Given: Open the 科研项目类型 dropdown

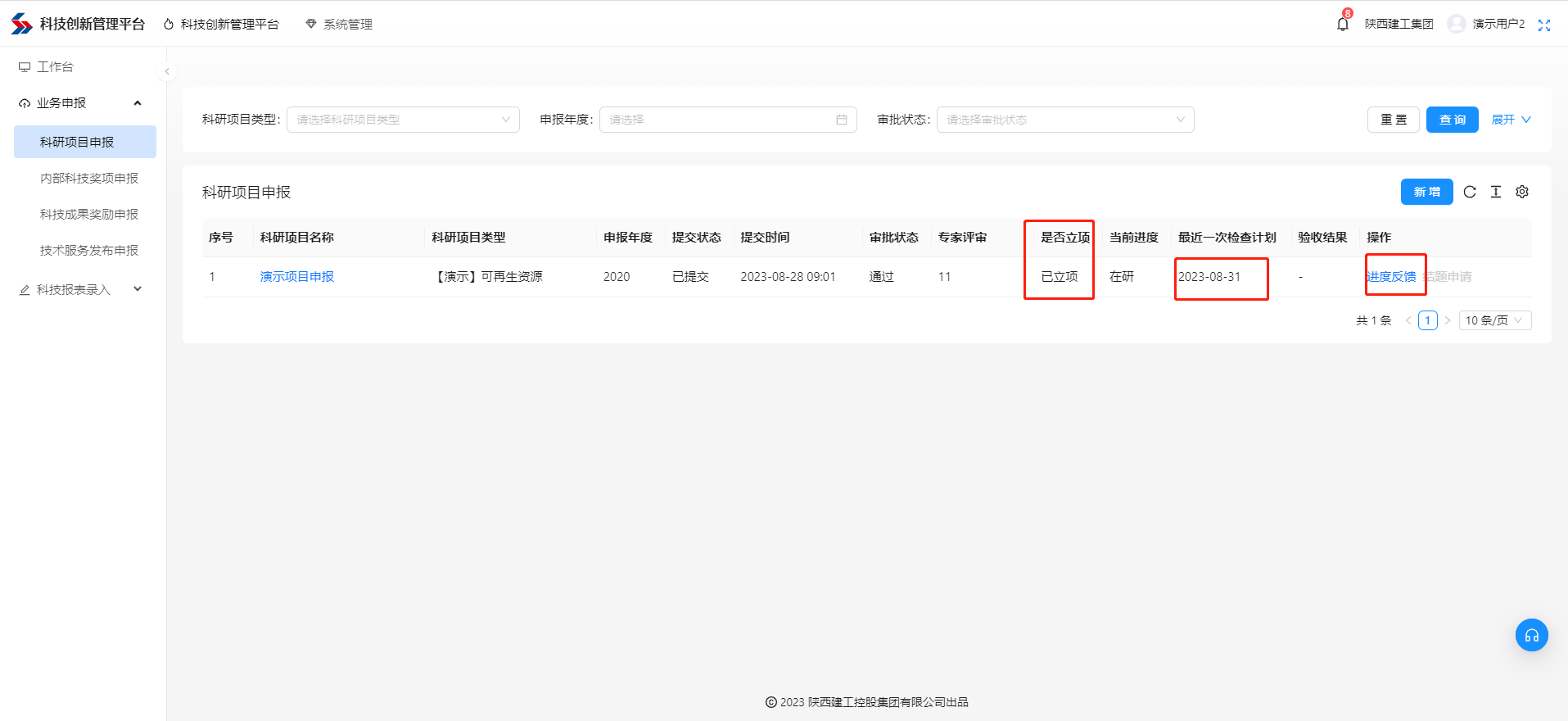Looking at the screenshot, I should coord(402,120).
